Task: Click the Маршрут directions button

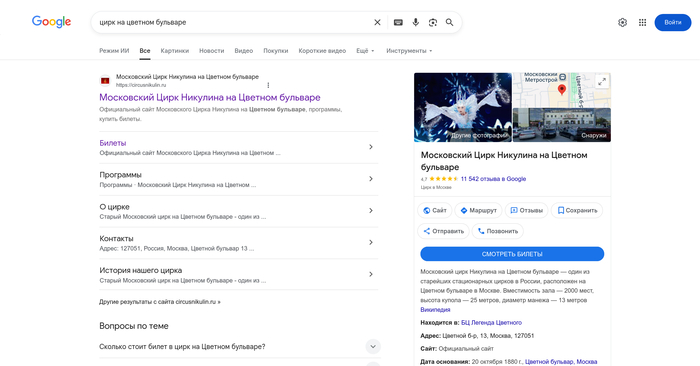Action: click(x=478, y=210)
